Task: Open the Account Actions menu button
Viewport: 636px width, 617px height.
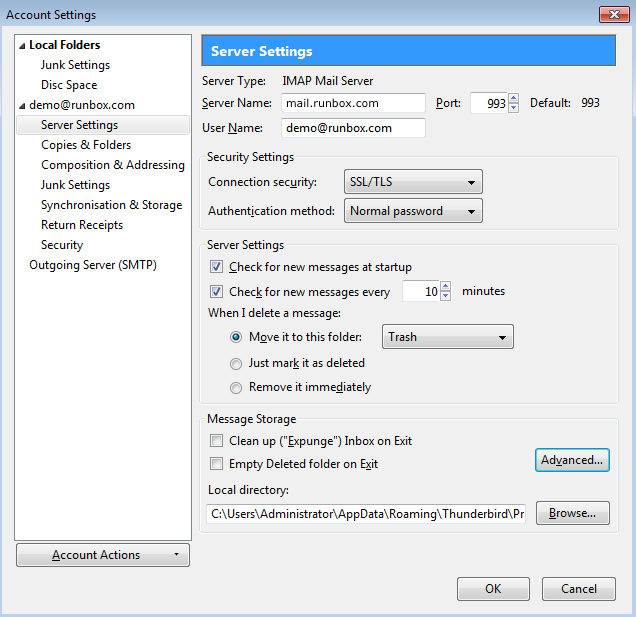Action: 103,555
